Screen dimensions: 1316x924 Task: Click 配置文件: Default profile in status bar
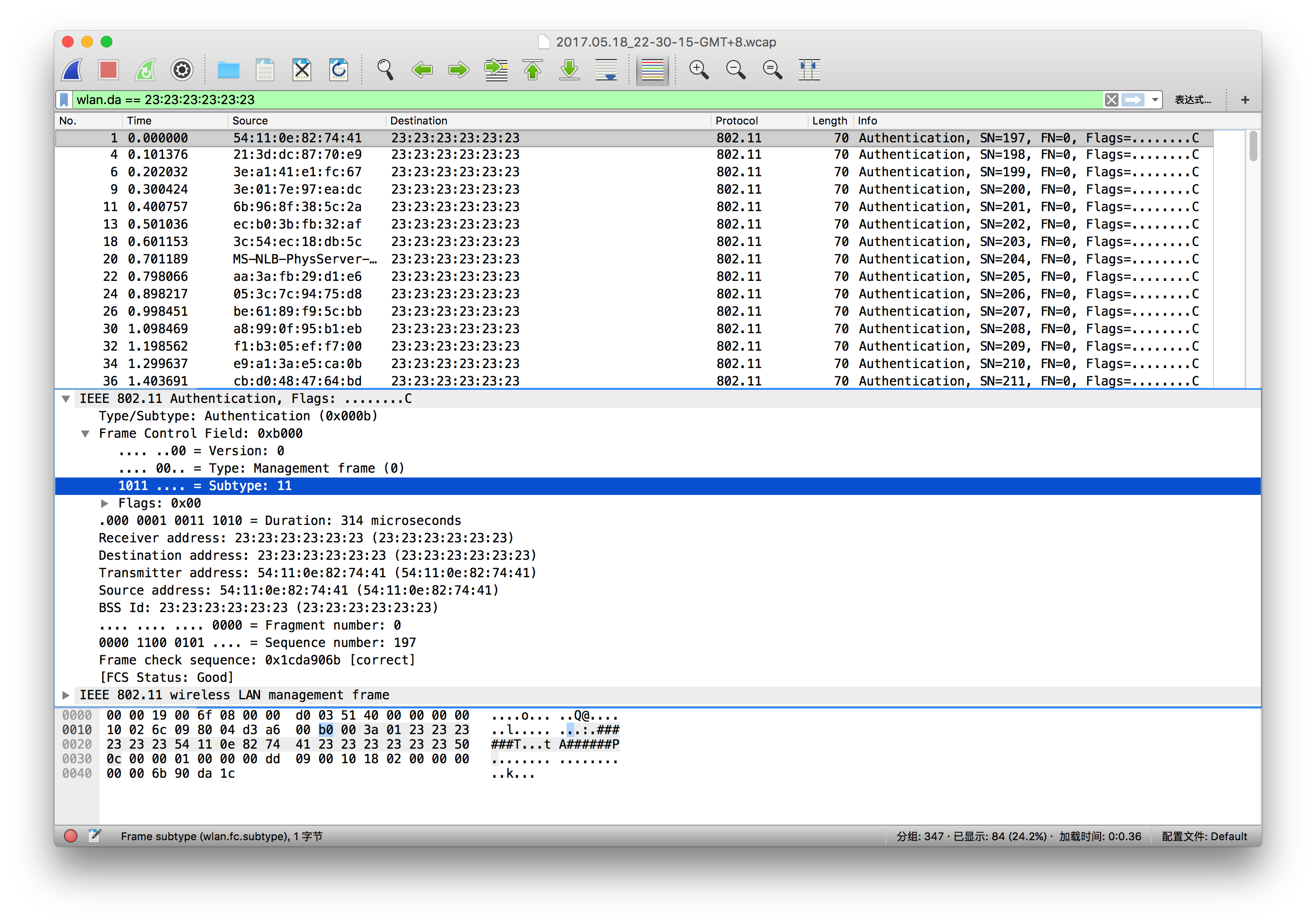pyautogui.click(x=1205, y=837)
